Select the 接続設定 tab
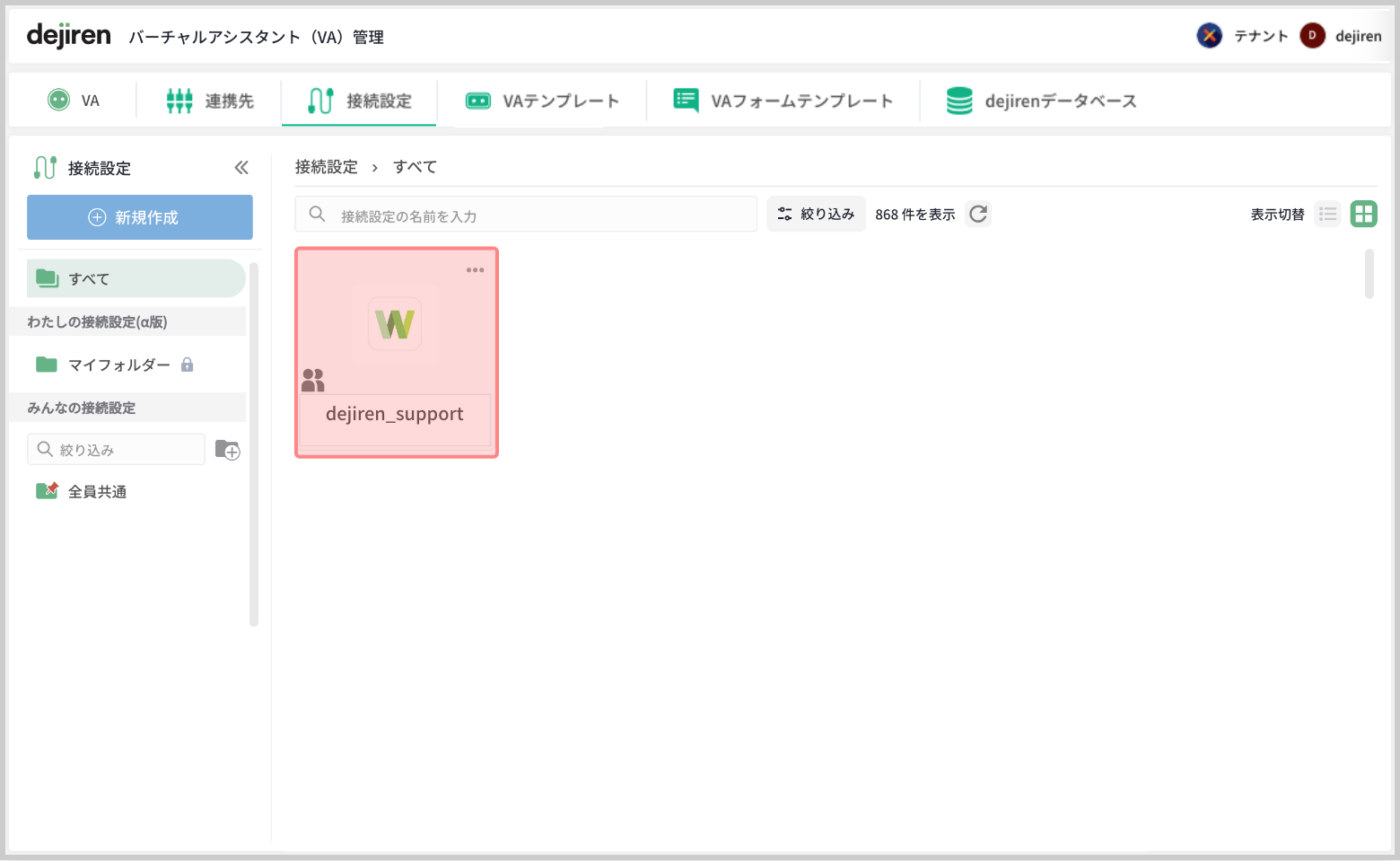Viewport: 1400px width, 861px height. point(359,101)
